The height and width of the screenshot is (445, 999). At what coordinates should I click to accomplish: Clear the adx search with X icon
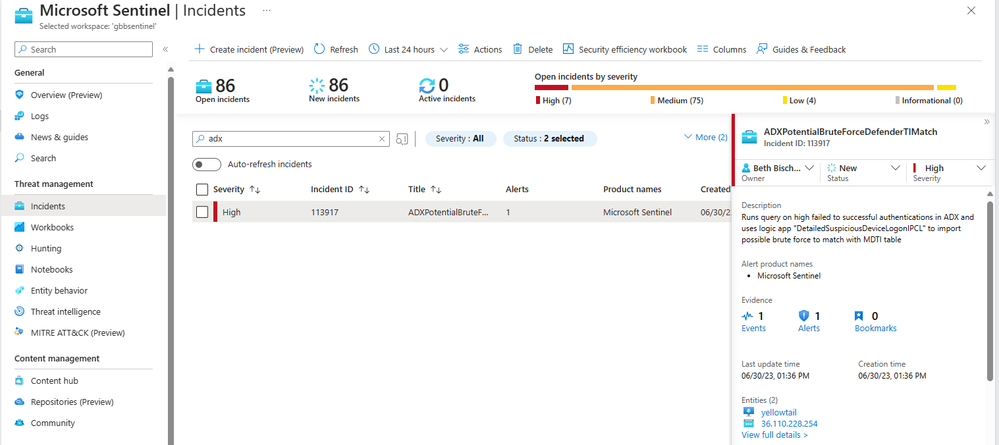[x=382, y=138]
